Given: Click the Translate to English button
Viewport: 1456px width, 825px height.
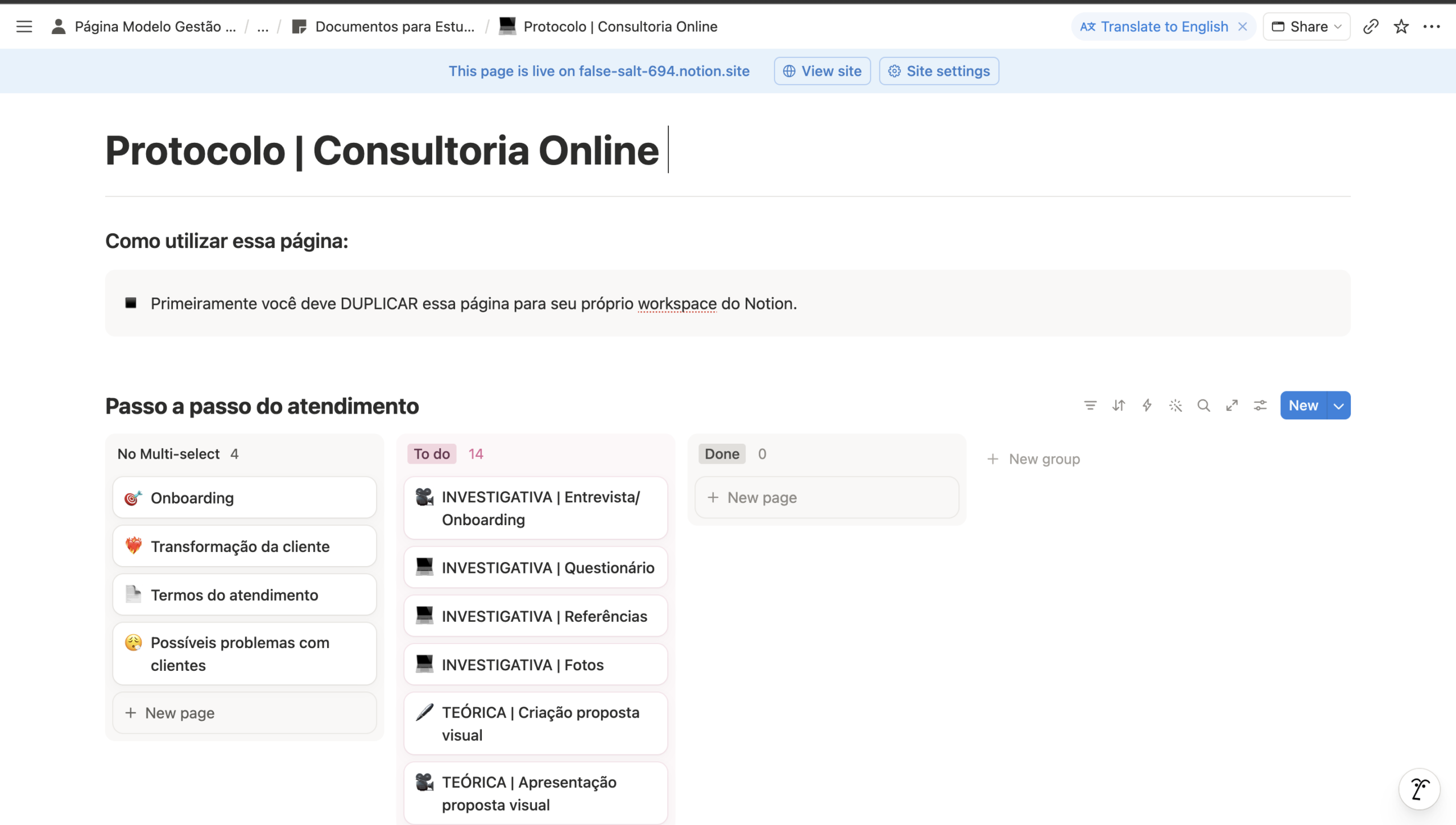Looking at the screenshot, I should 1155,26.
